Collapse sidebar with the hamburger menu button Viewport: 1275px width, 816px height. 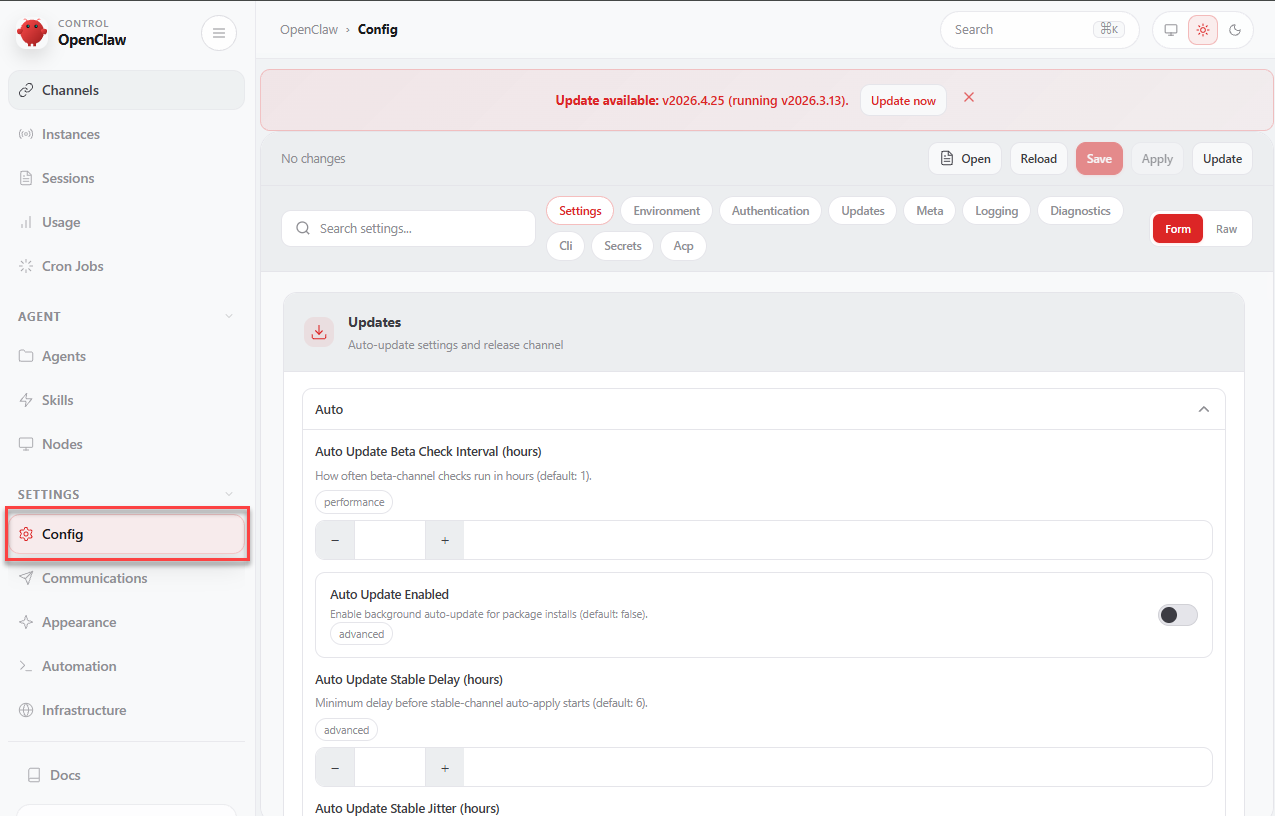pos(219,33)
